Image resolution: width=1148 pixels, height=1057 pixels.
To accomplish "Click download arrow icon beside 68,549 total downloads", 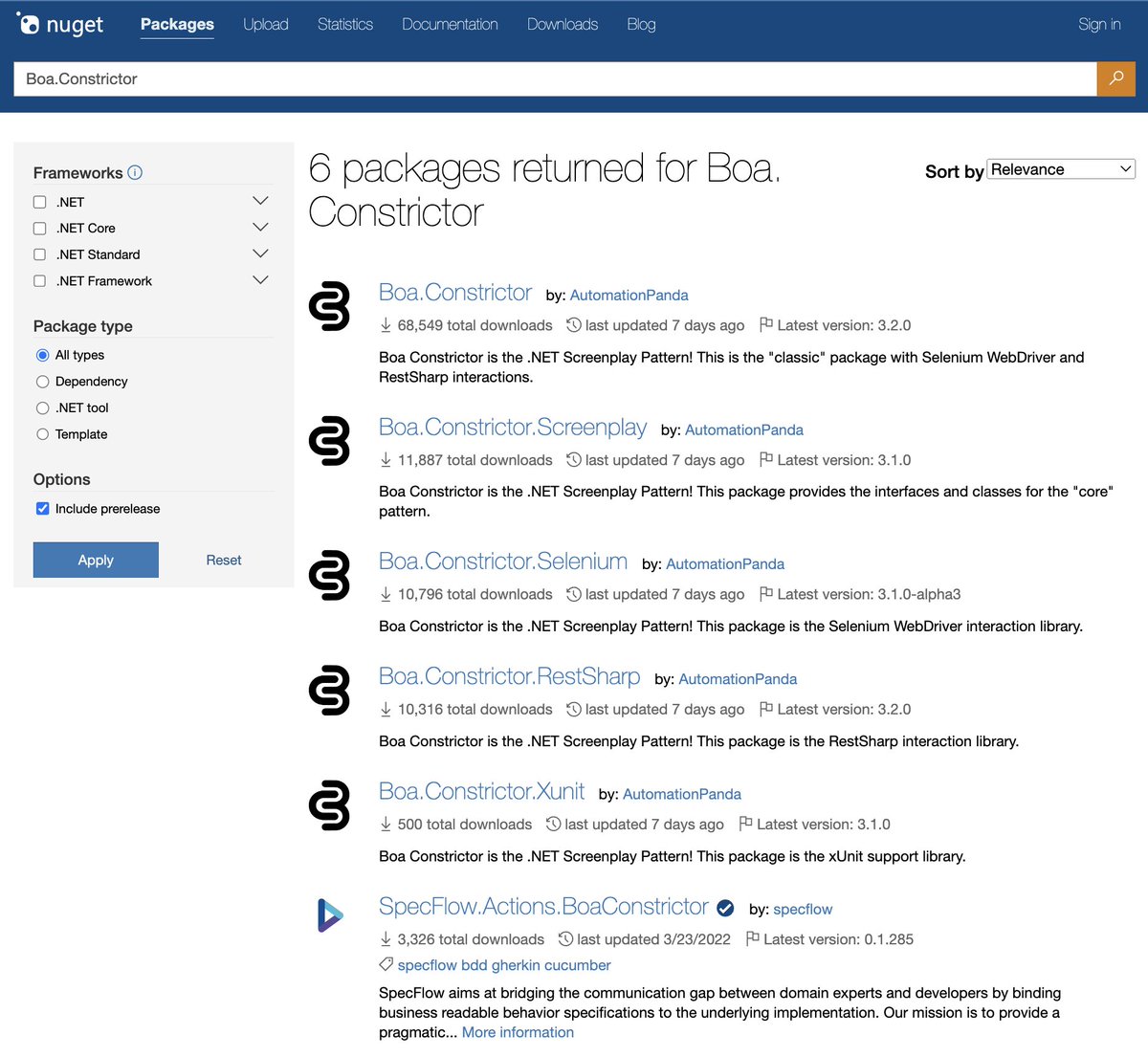I will [x=386, y=325].
